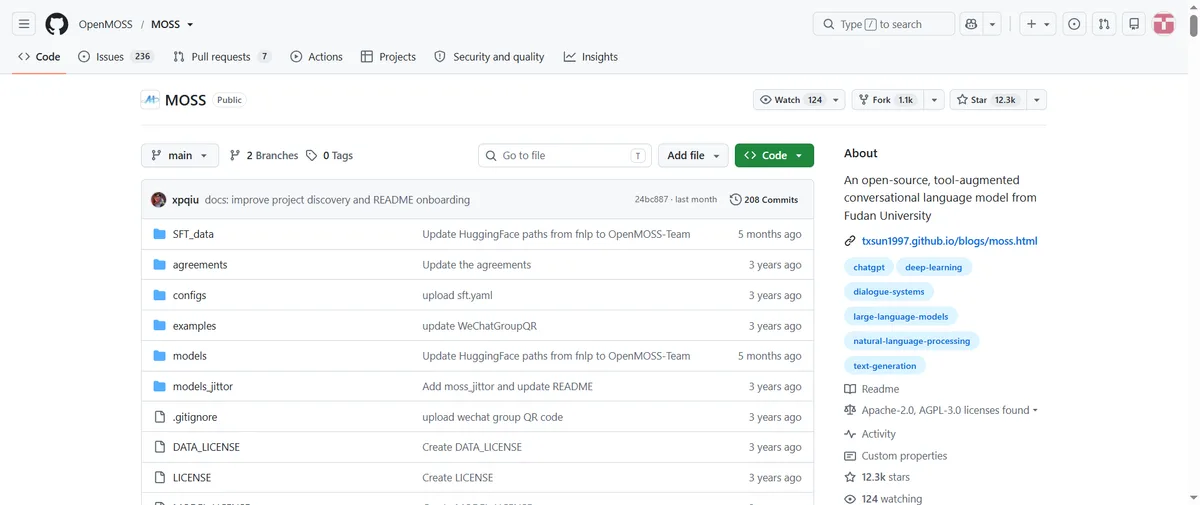Viewport: 1200px width, 505px height.
Task: Open the Readme link in About
Action: tap(872, 389)
